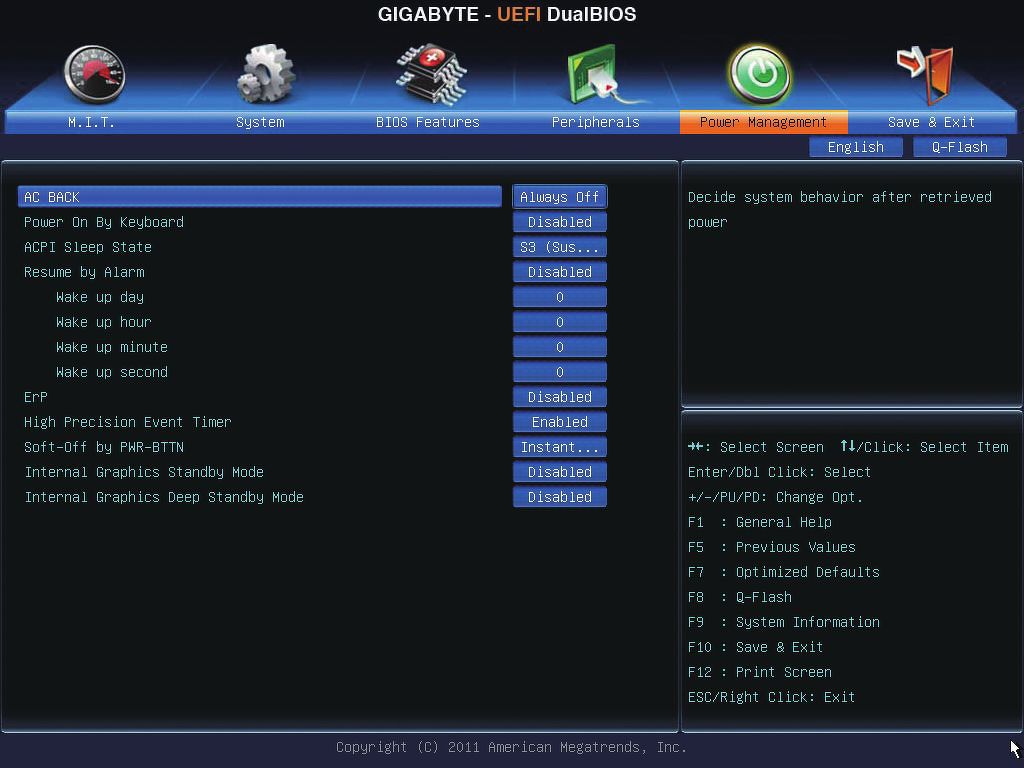Select the Soft-Off by PWR-BTTN label
Viewport: 1024px width, 768px height.
[x=104, y=447]
